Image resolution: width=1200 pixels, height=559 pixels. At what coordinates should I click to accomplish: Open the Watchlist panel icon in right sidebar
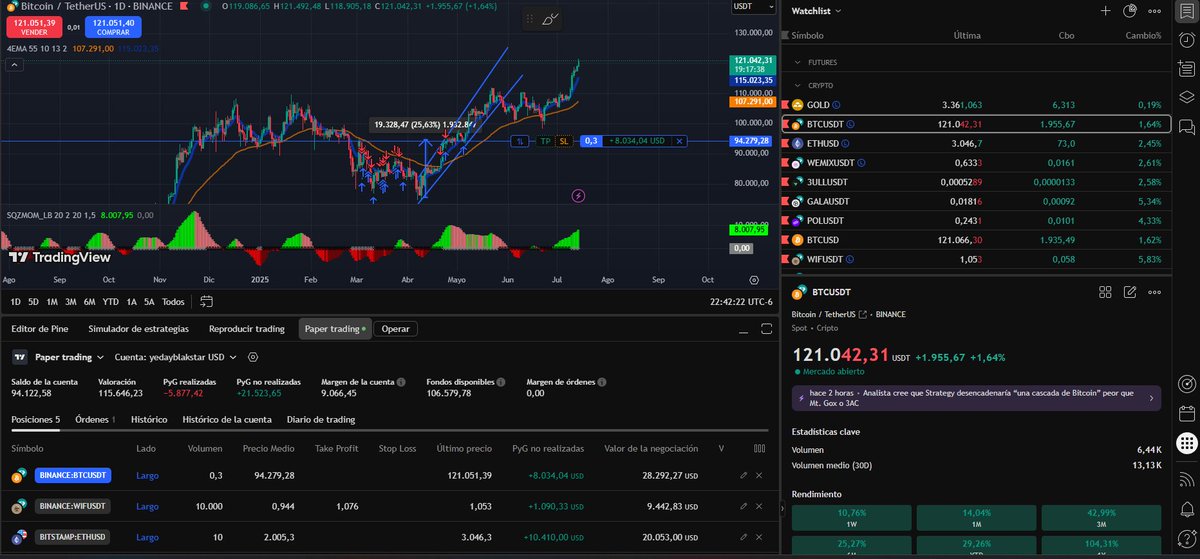(1186, 12)
